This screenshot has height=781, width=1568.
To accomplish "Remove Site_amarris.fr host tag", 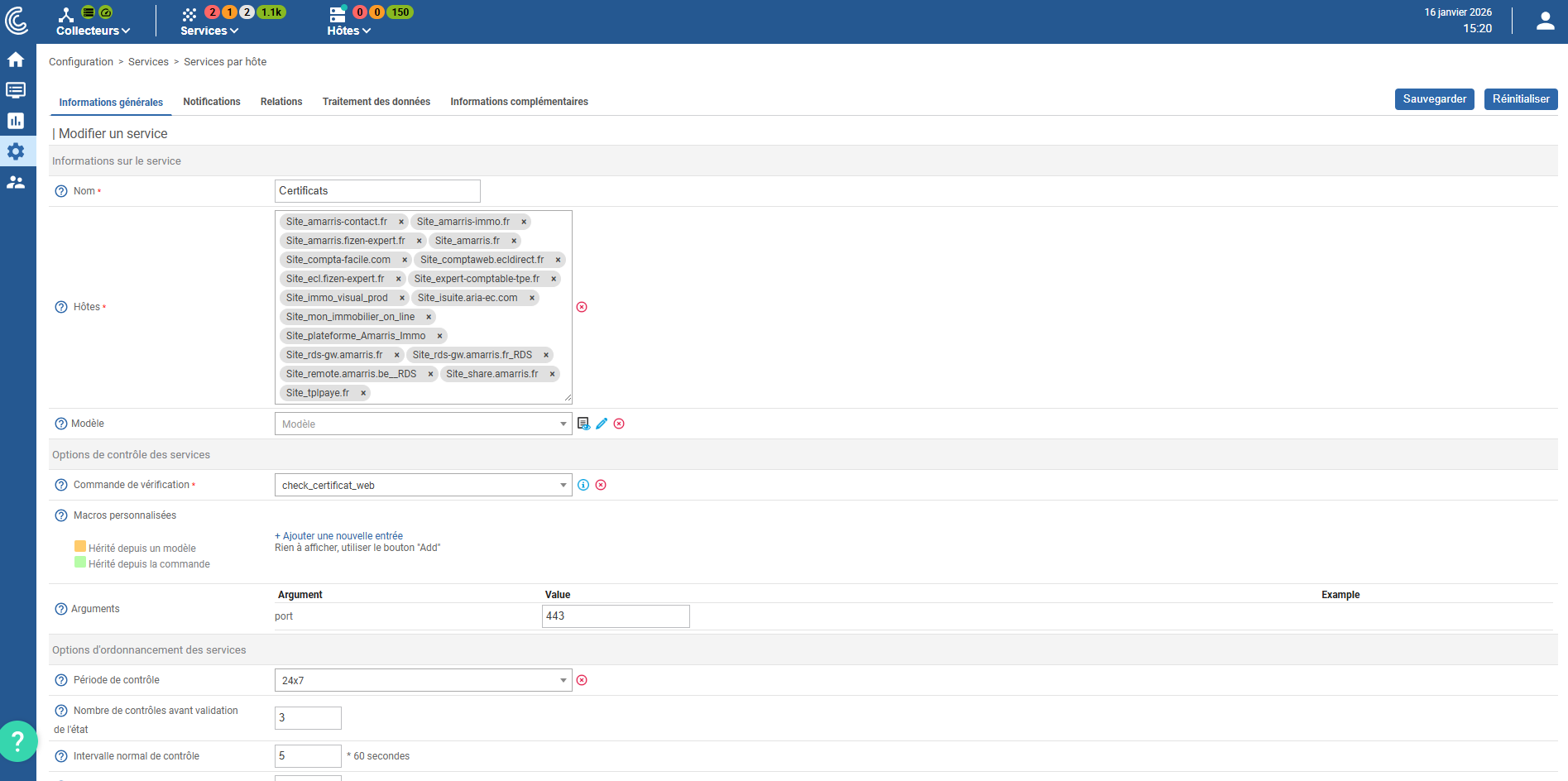I will tap(514, 241).
